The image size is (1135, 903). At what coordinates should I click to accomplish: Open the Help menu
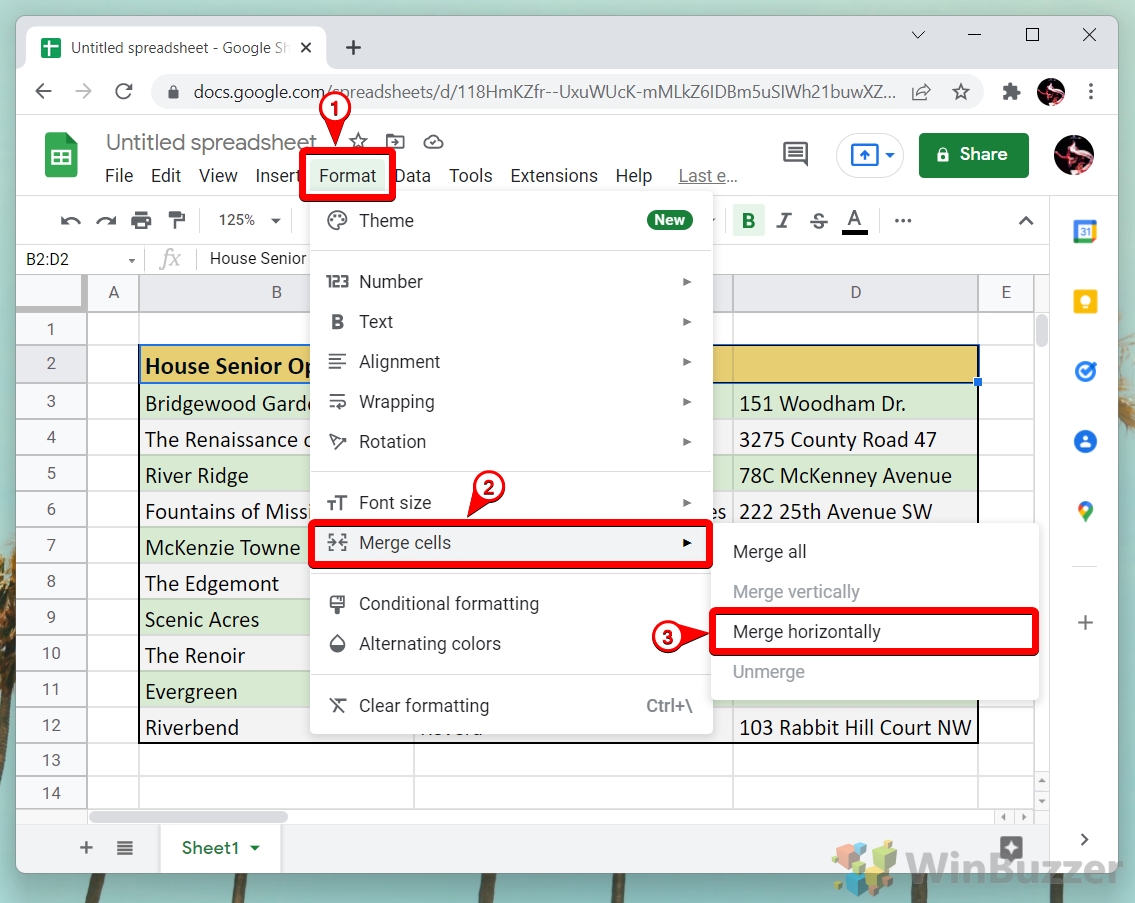[x=633, y=176]
